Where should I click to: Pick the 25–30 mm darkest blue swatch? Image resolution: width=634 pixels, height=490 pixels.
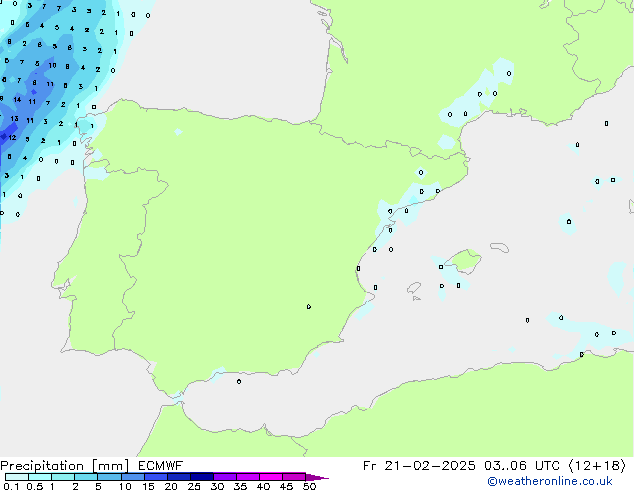(201, 477)
